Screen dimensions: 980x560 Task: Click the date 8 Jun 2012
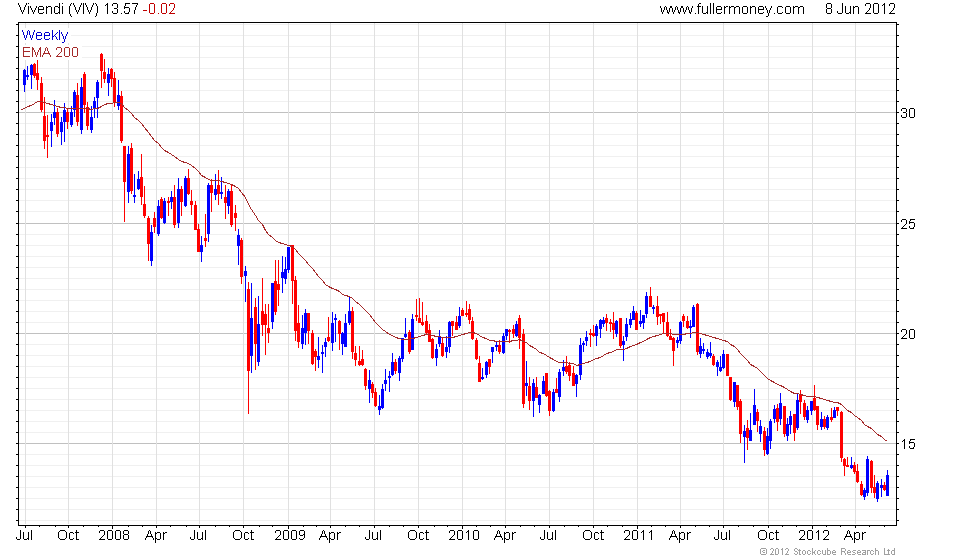coord(860,9)
